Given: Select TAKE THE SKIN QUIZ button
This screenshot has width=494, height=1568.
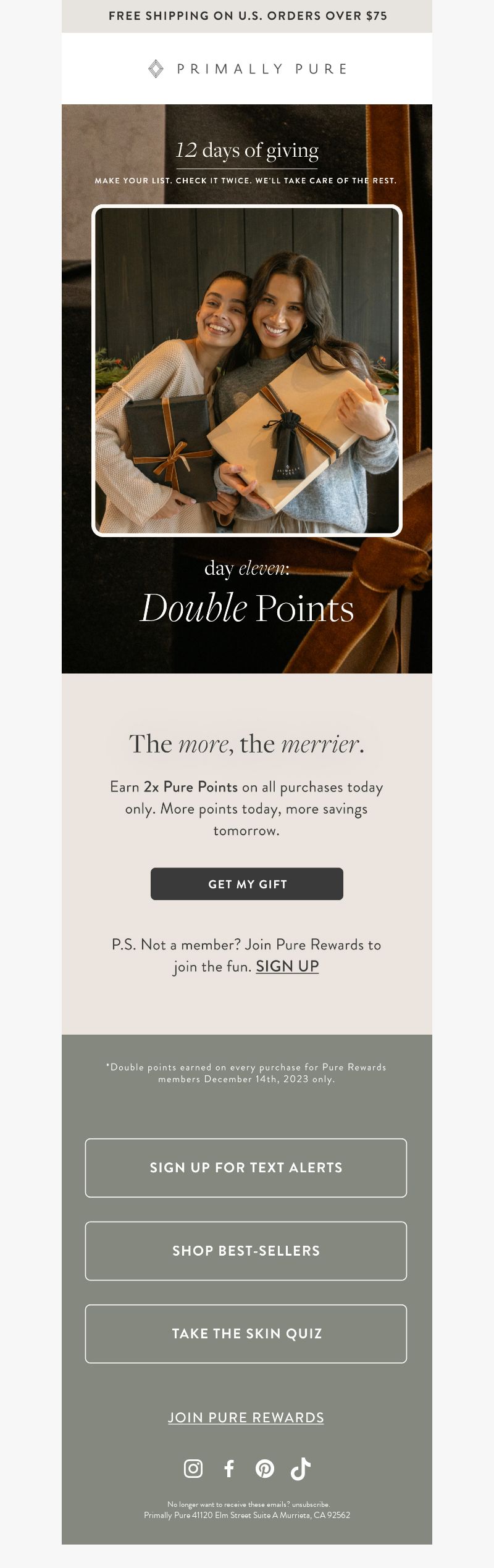Looking at the screenshot, I should pos(246,1333).
